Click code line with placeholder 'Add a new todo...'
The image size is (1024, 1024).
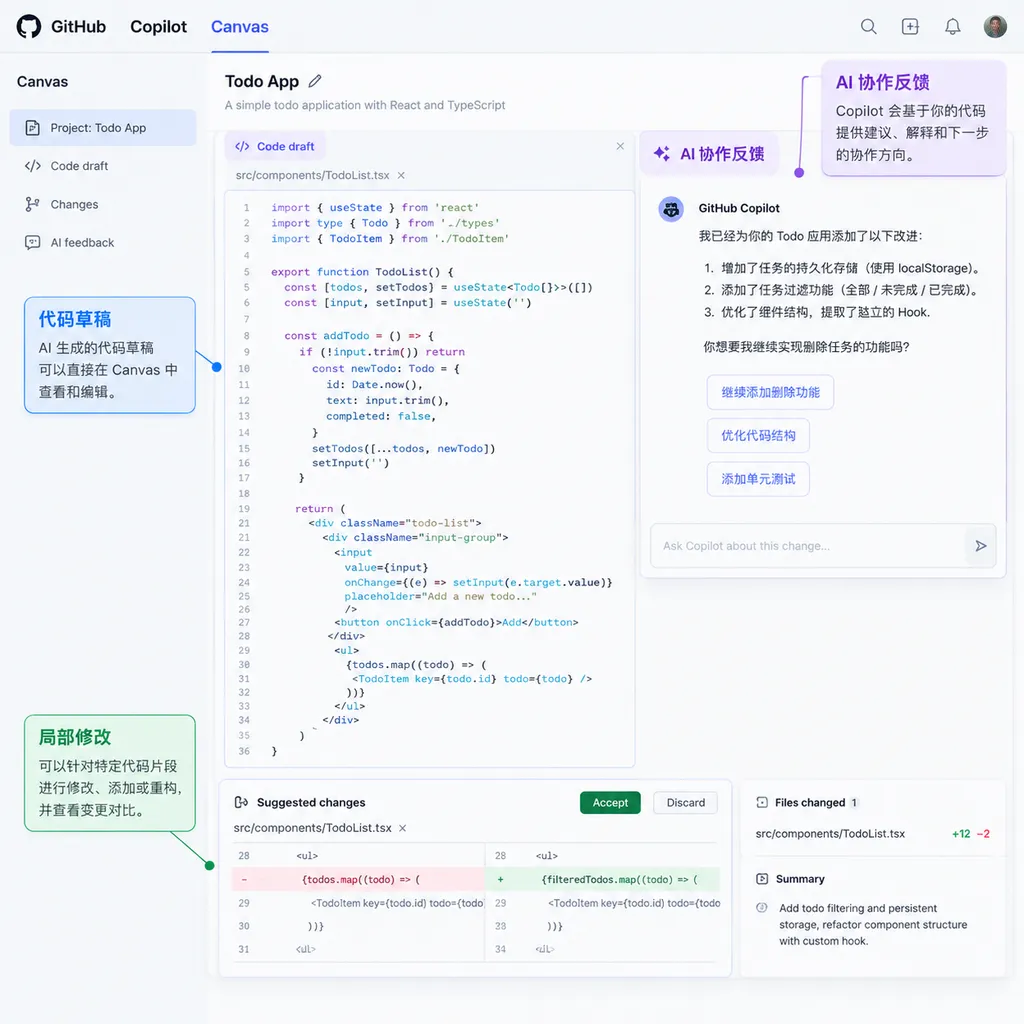[x=440, y=596]
